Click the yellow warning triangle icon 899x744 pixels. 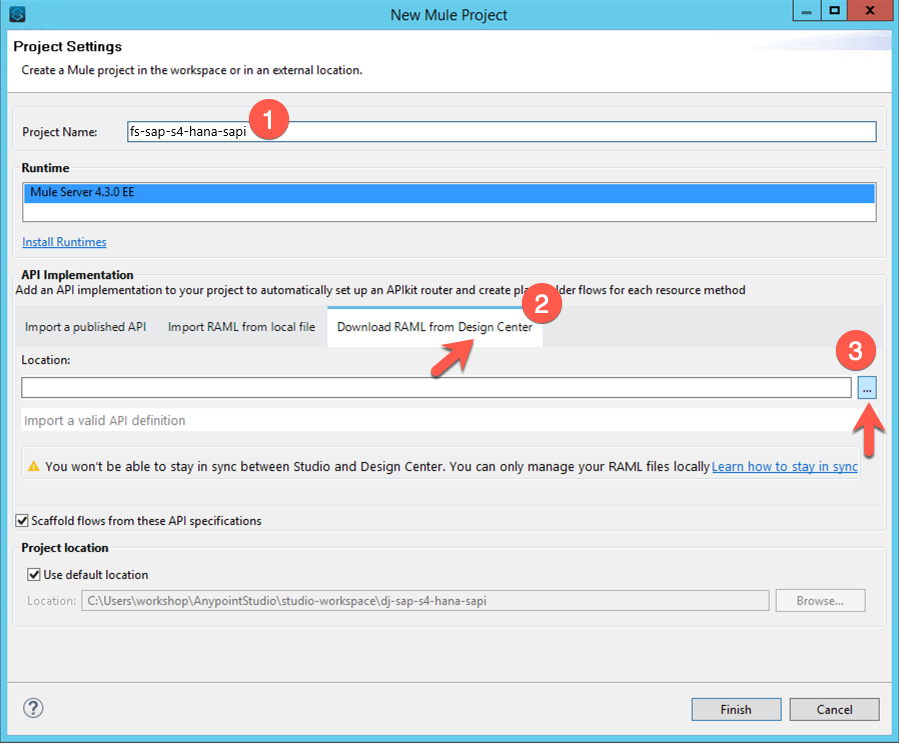point(34,466)
